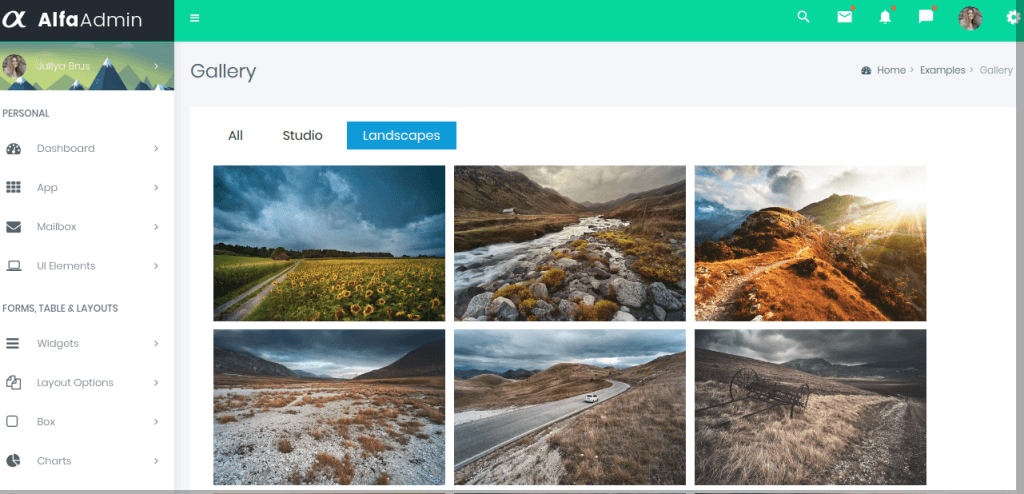The image size is (1024, 494).
Task: Click the UI Elements laptop icon
Action: click(x=14, y=266)
